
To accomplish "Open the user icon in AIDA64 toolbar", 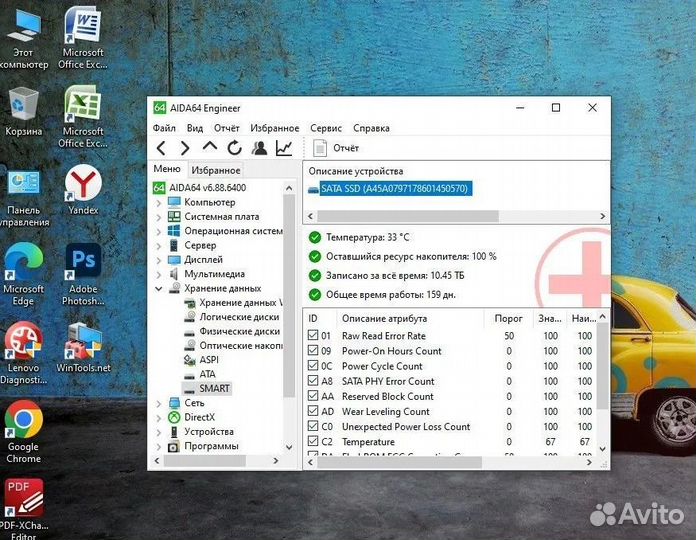I will coord(260,148).
